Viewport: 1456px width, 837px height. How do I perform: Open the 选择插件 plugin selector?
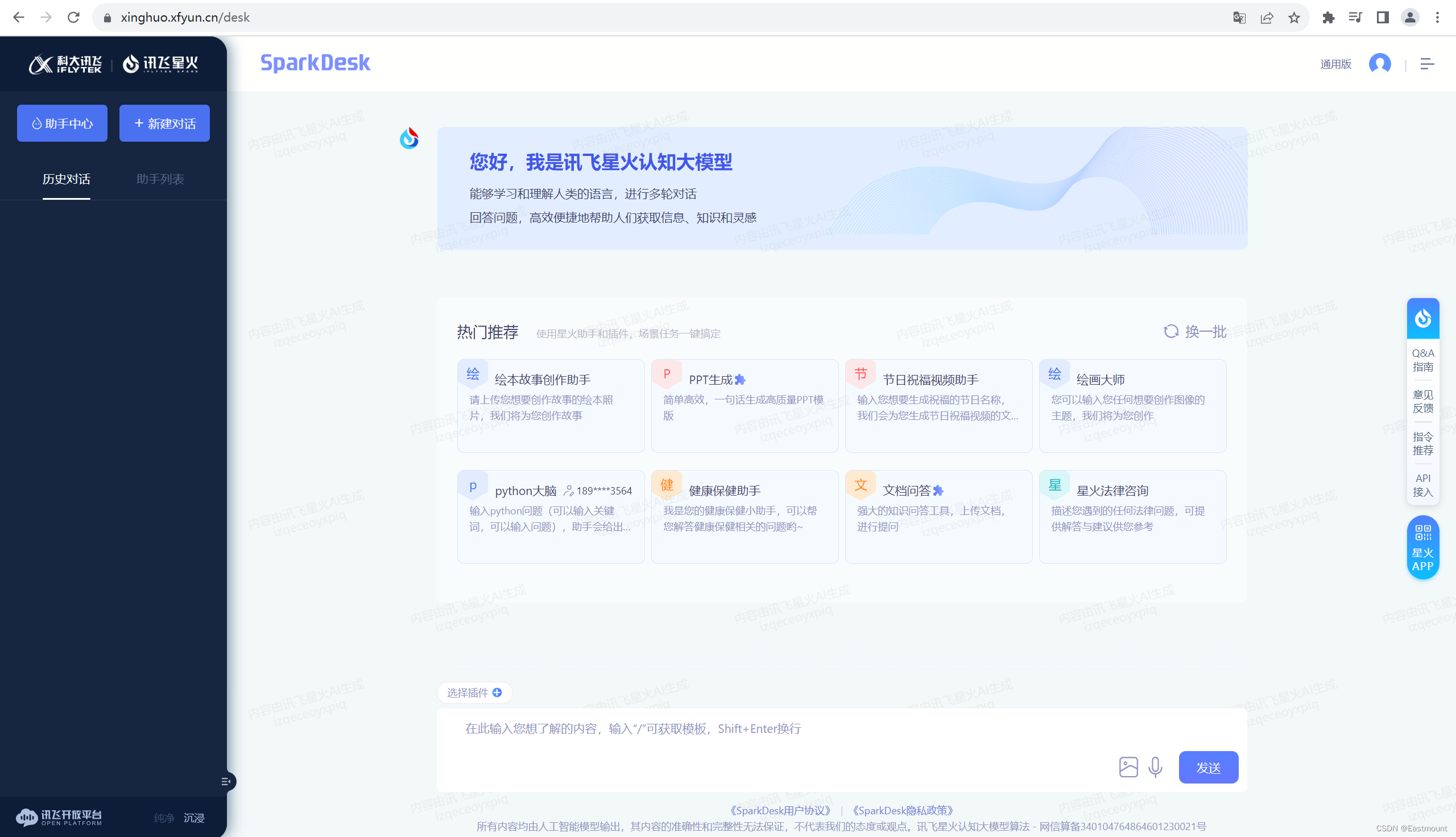pyautogui.click(x=474, y=692)
